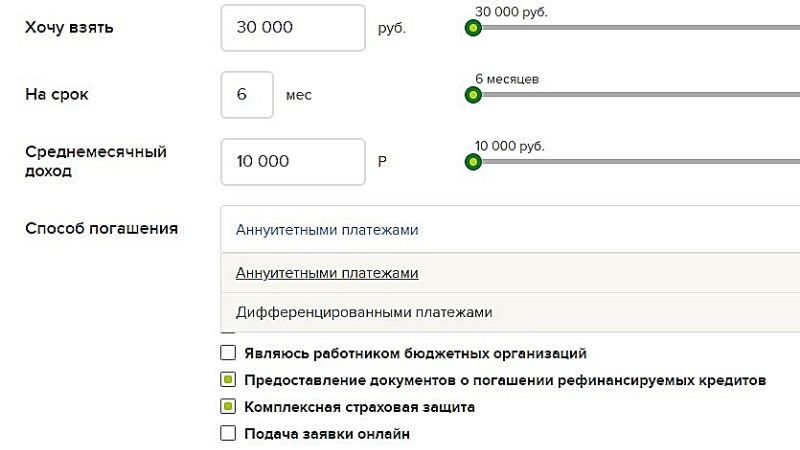Enable "Подача заявки онлайн" checkbox
Image resolution: width=800 pixels, height=450 pixels.
click(228, 434)
